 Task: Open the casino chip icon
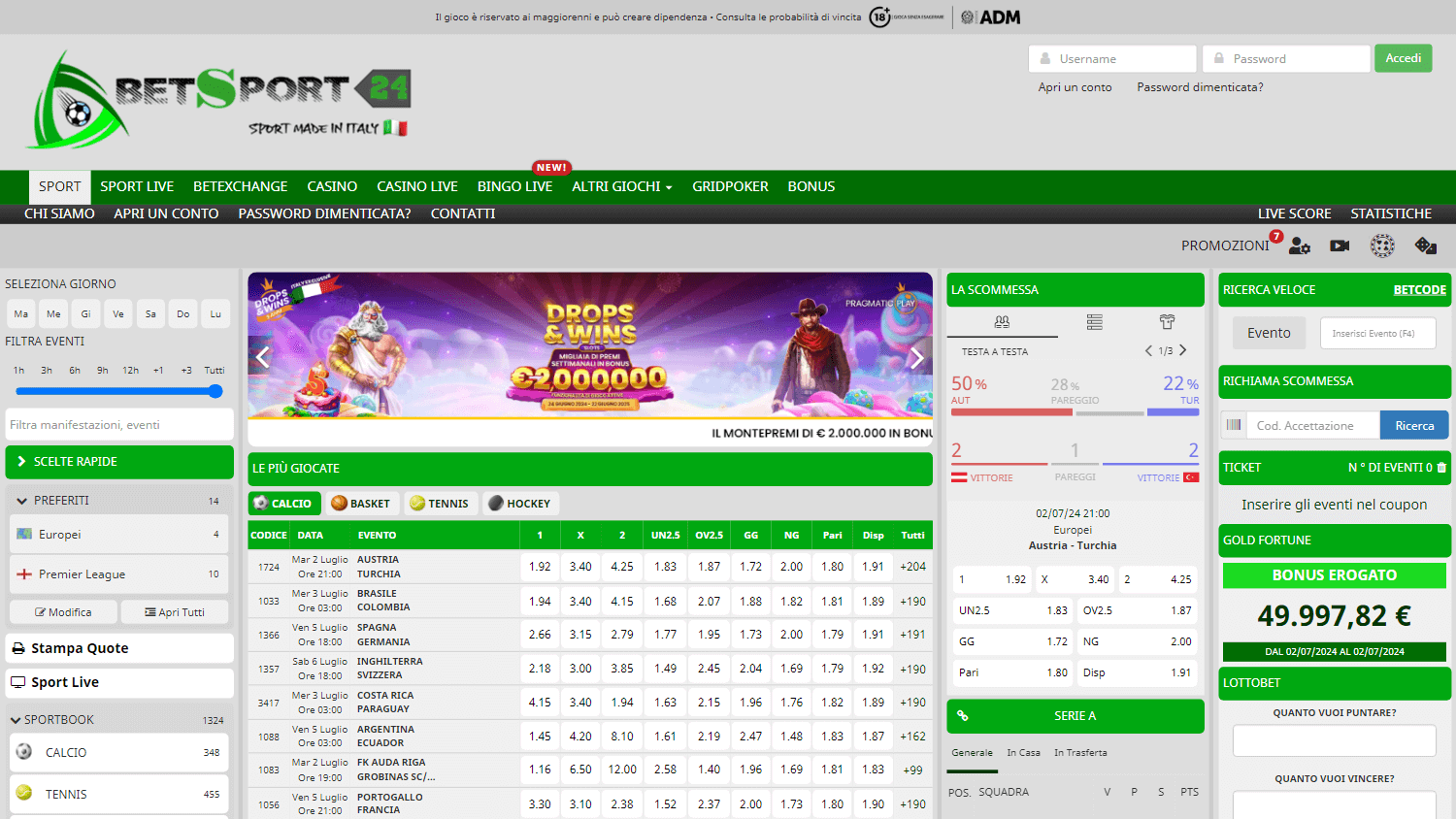[1382, 246]
